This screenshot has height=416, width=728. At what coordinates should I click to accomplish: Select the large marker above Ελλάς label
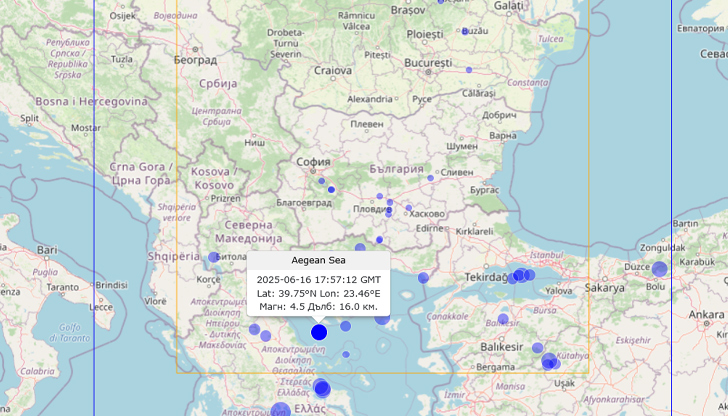click(x=321, y=388)
